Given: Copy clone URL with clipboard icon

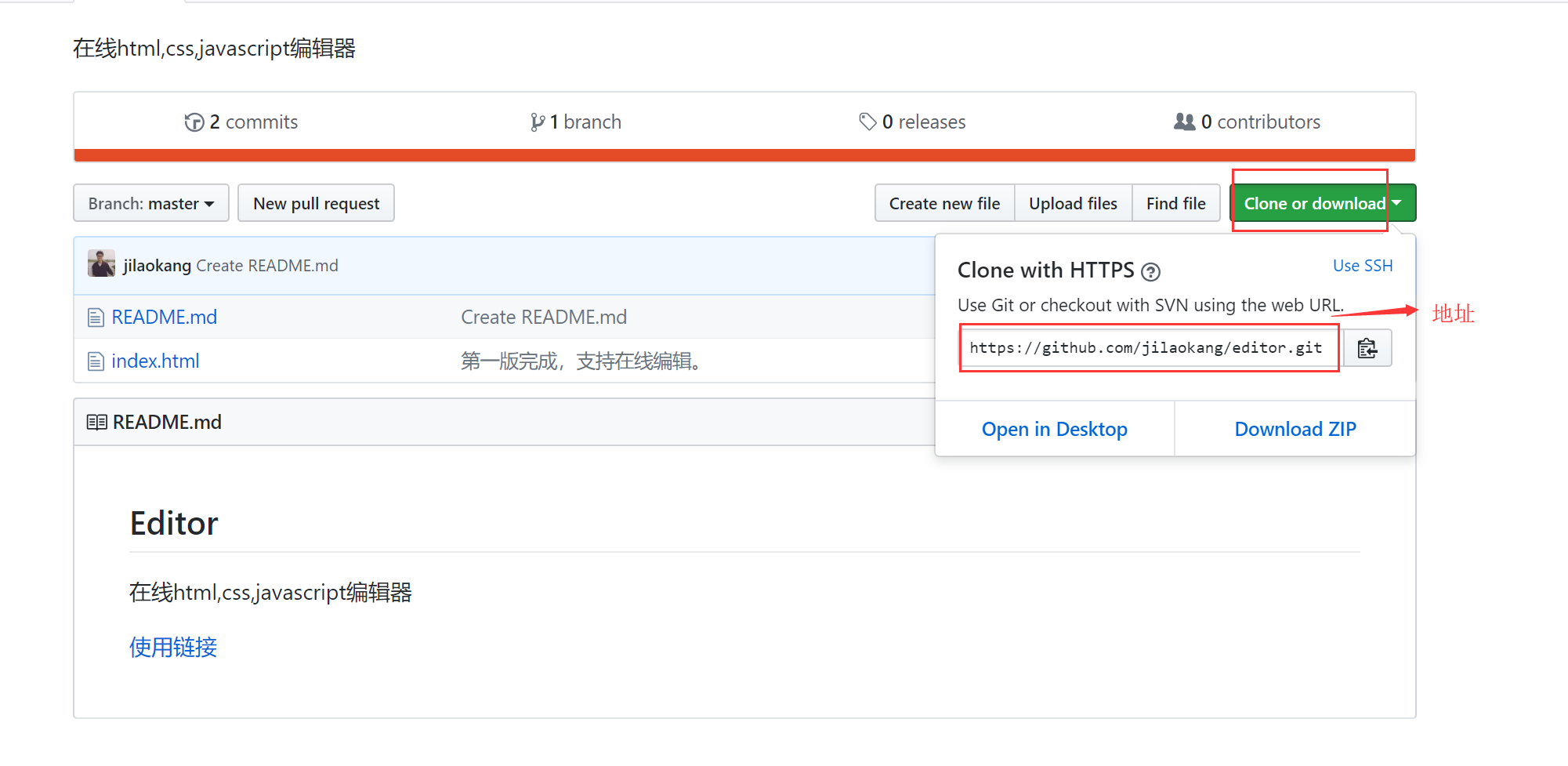Looking at the screenshot, I should tap(1367, 348).
